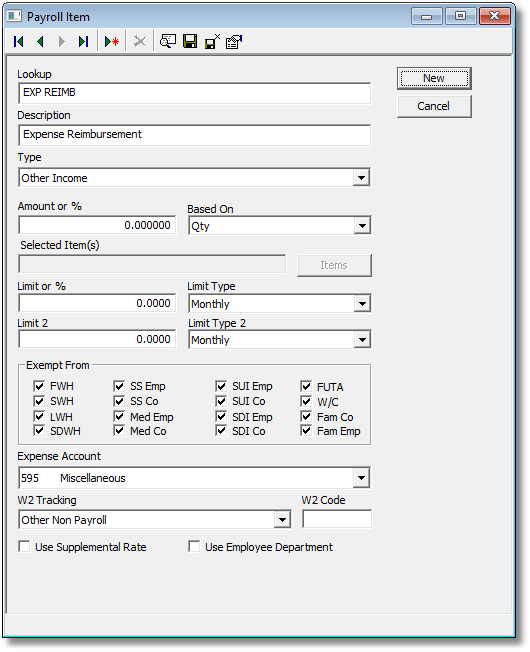The image size is (530, 652).
Task: Click the W2 Code input box
Action: (337, 519)
